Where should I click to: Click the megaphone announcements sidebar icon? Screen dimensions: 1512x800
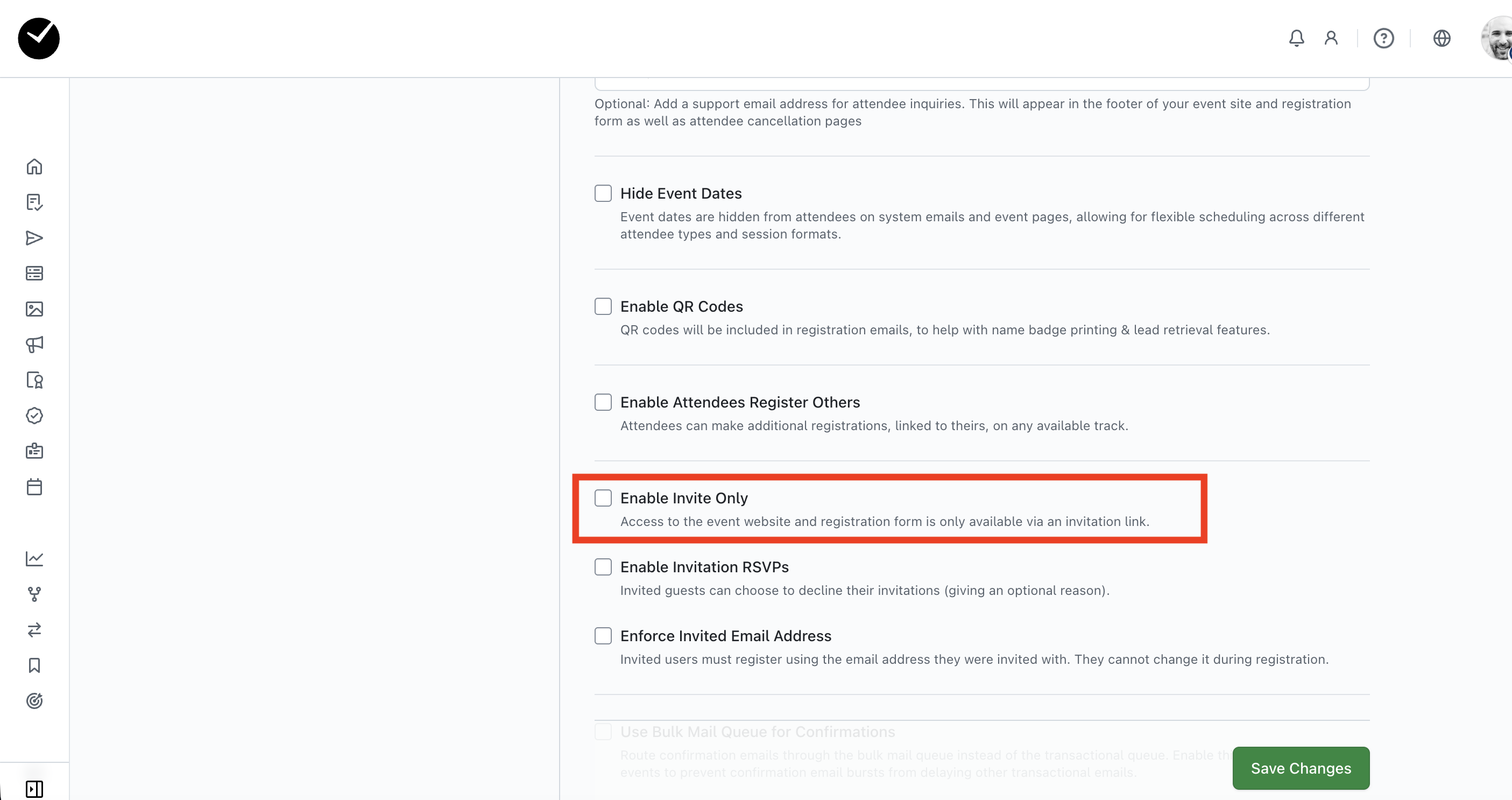coord(34,345)
